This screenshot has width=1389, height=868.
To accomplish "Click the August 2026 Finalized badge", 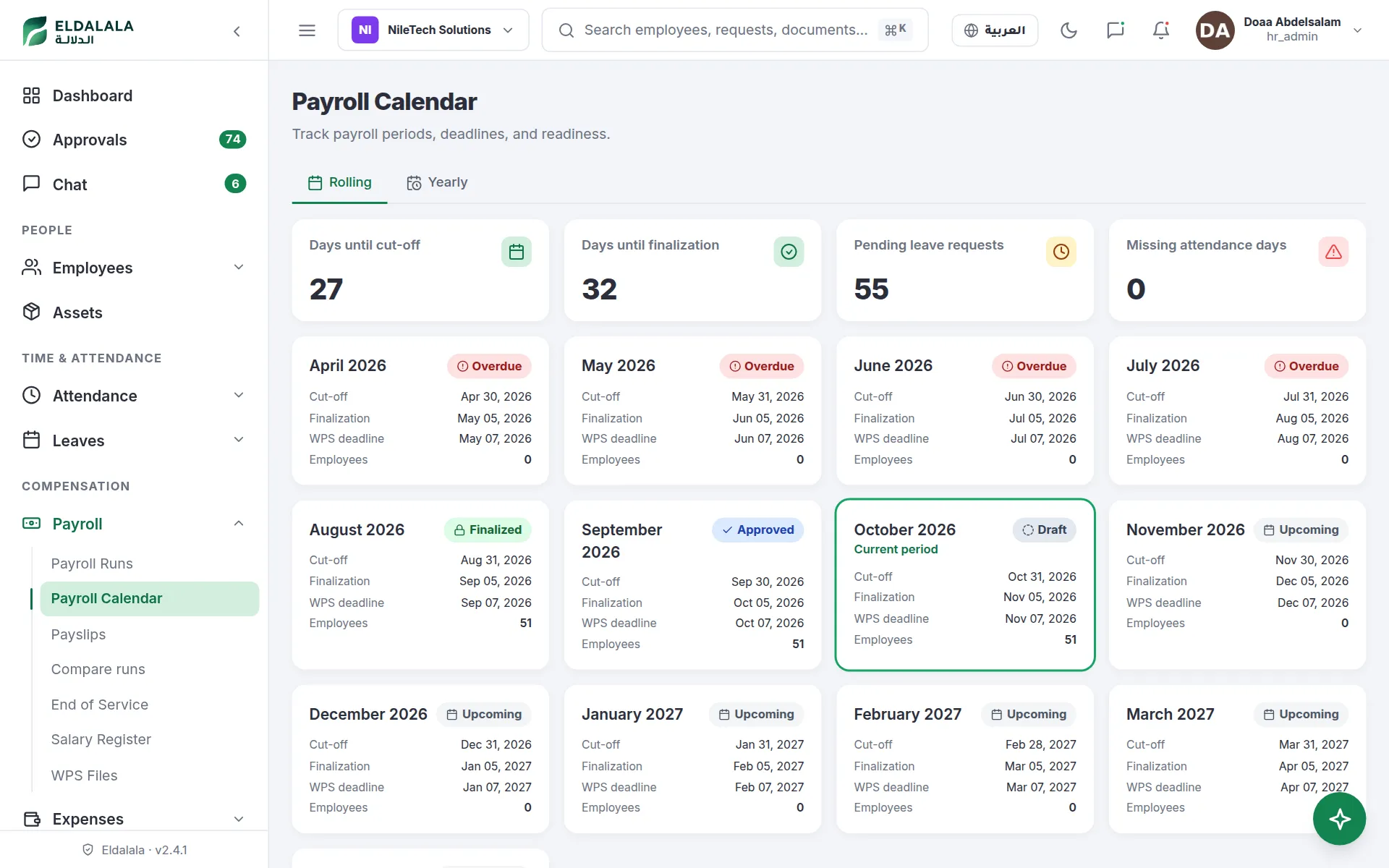I will pos(488,529).
